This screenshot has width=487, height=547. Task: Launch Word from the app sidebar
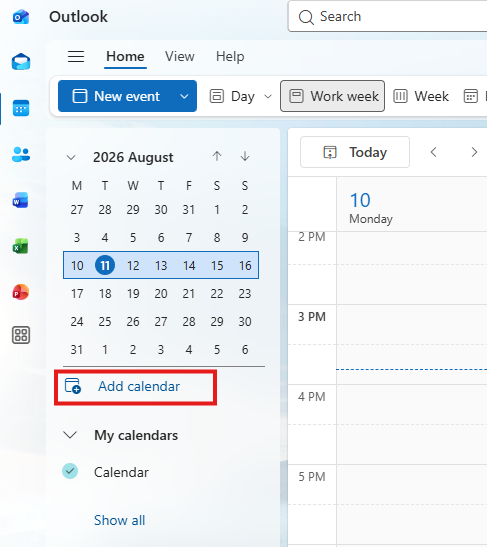(21, 200)
